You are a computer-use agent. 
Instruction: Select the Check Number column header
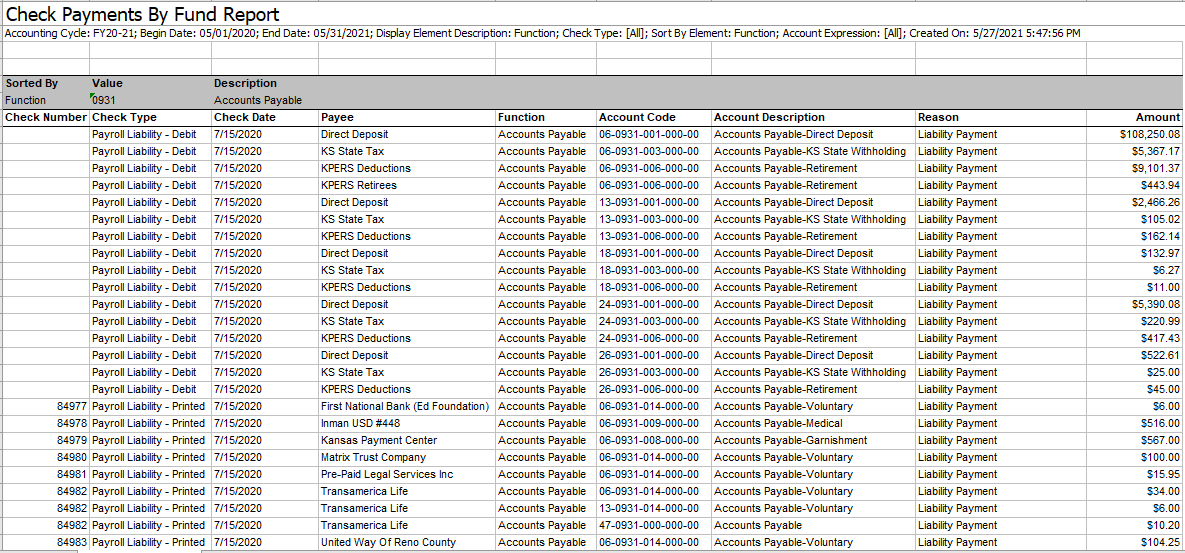tap(46, 117)
